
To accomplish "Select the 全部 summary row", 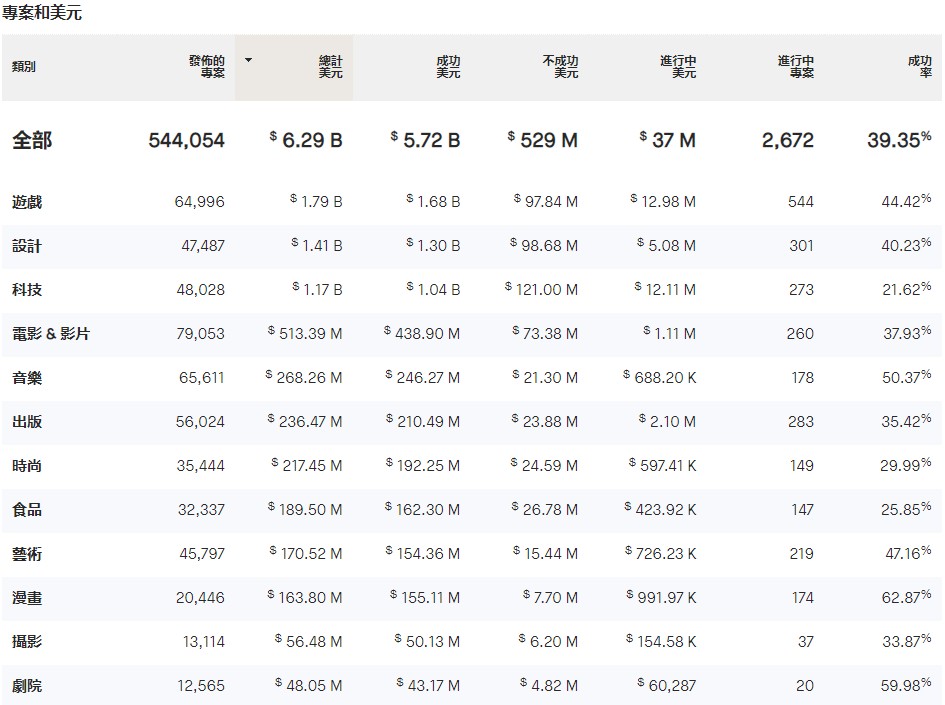I will point(471,140).
